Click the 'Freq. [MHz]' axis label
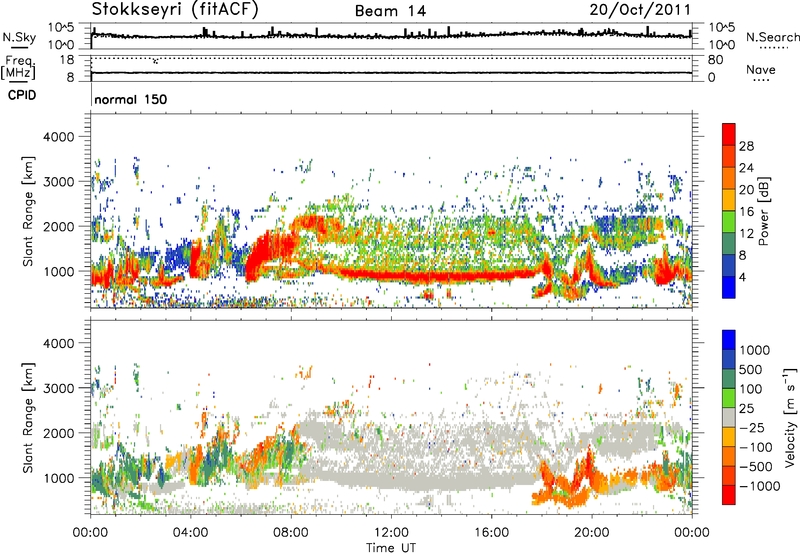This screenshot has height=554, width=800. 18,67
